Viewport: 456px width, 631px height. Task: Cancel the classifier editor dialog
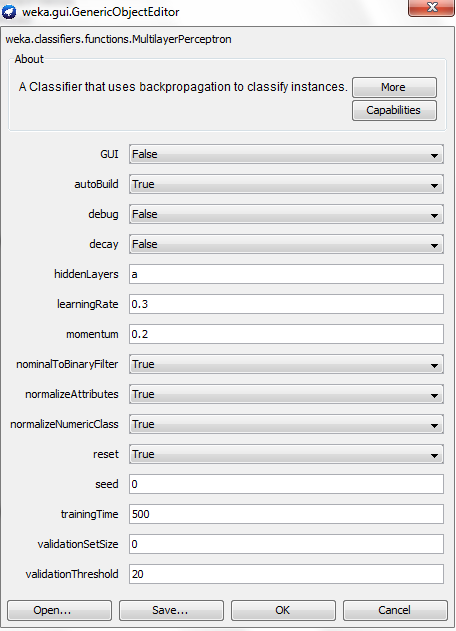tap(395, 610)
